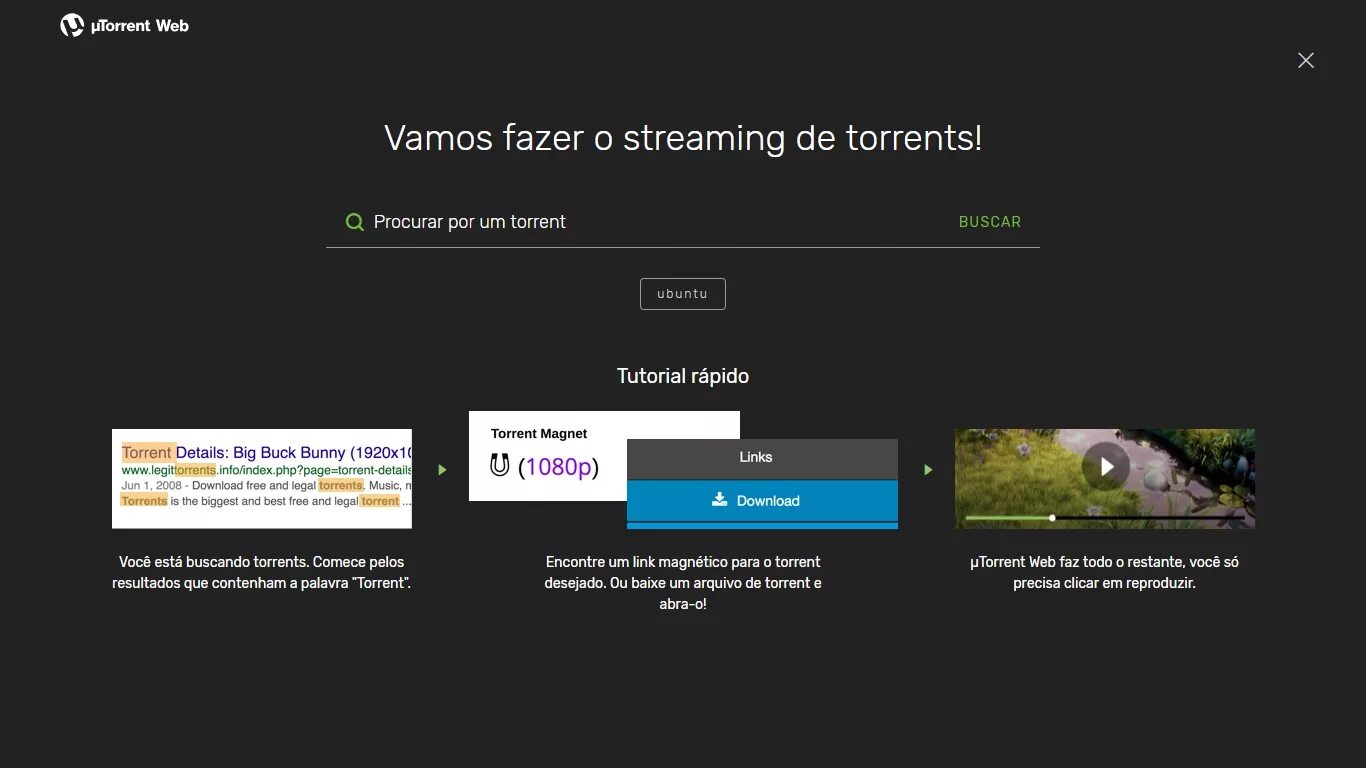Click the green search magnifier icon
The height and width of the screenshot is (768, 1366).
[x=354, y=222]
